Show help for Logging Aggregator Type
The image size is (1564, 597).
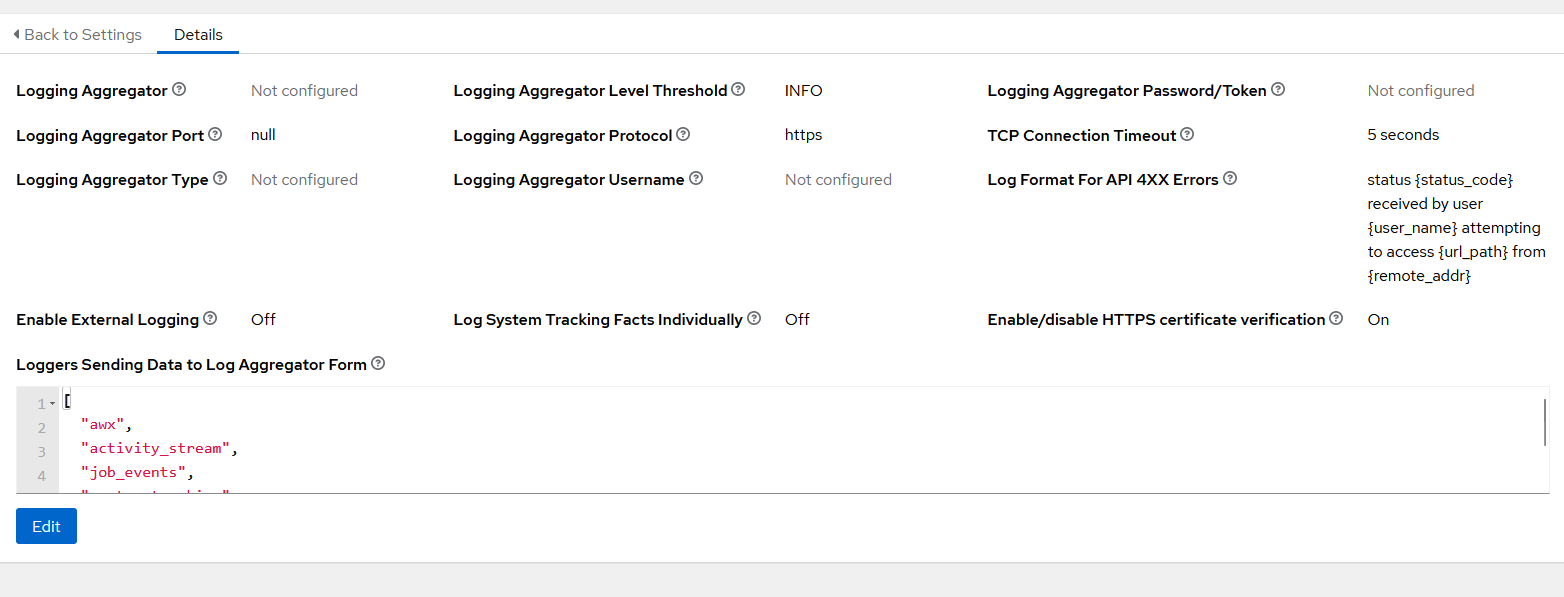220,179
